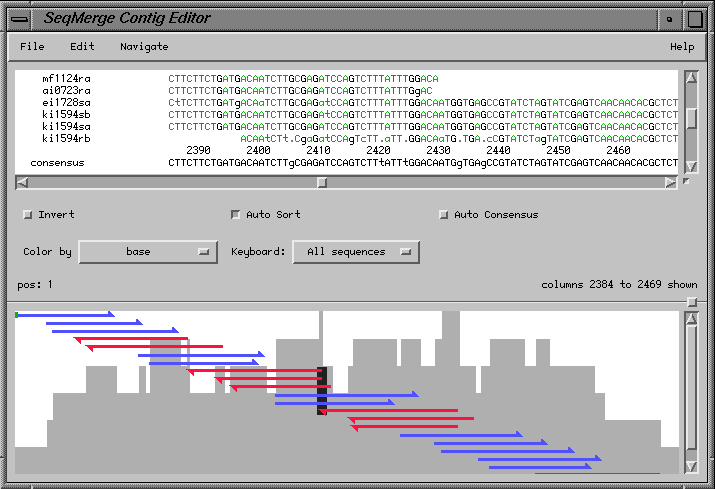
Task: Open the Edit menu
Action: pos(82,47)
